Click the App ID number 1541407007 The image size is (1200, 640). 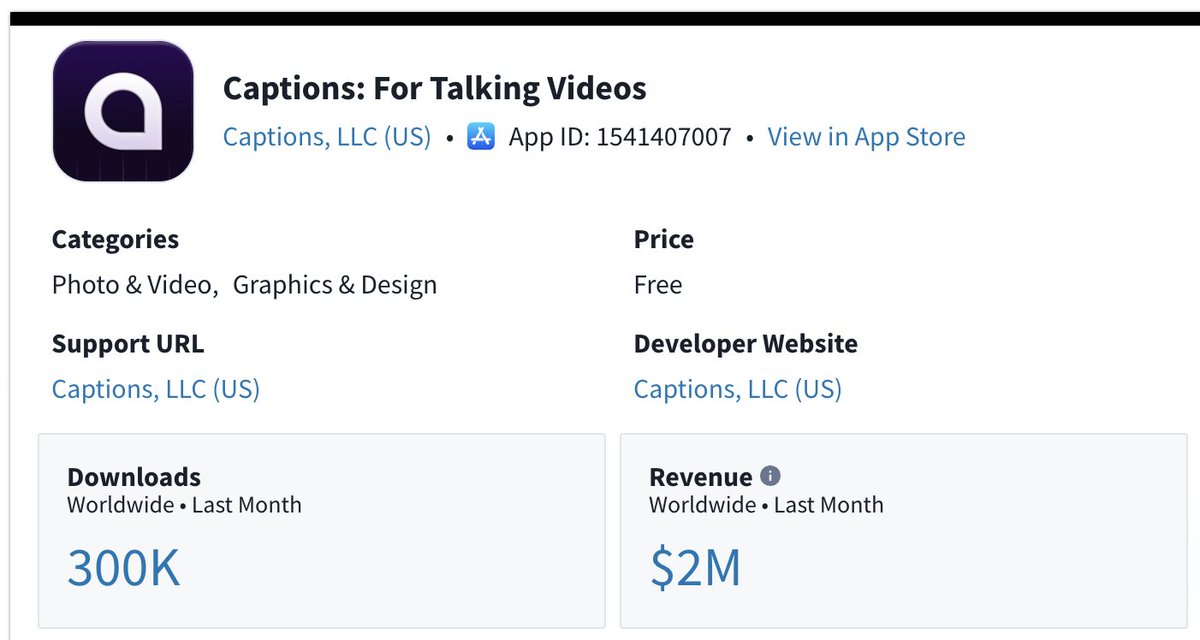pyautogui.click(x=664, y=137)
